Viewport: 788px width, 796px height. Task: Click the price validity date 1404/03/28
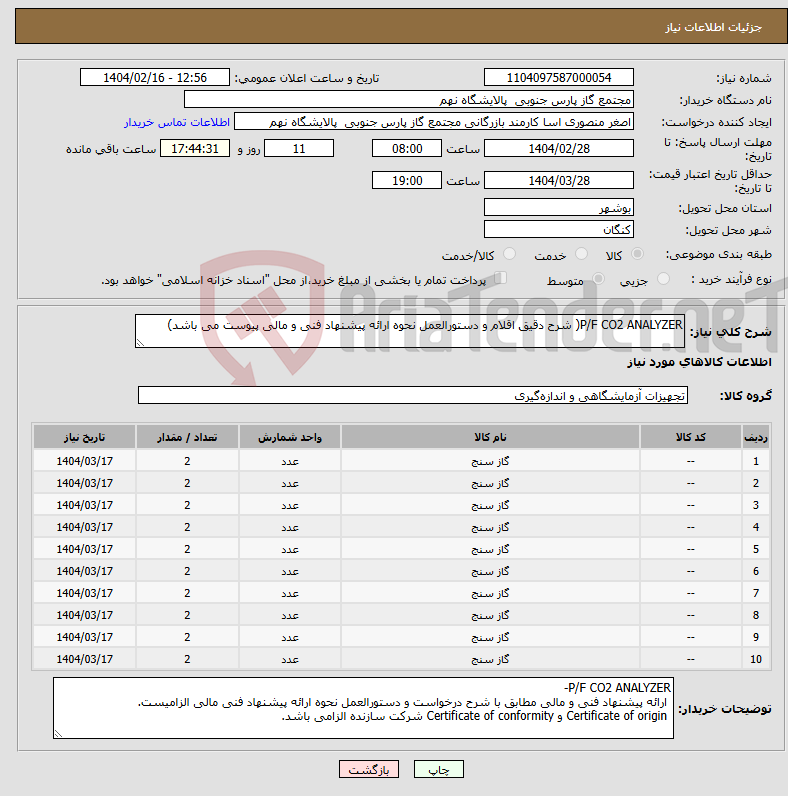tap(559, 180)
